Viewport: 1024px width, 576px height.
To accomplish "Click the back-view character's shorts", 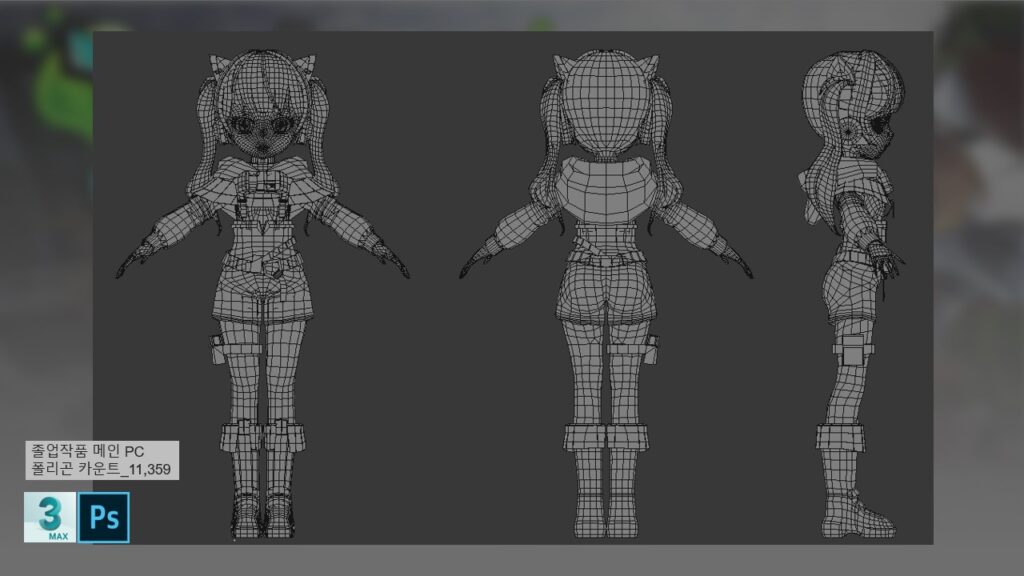I will point(604,285).
